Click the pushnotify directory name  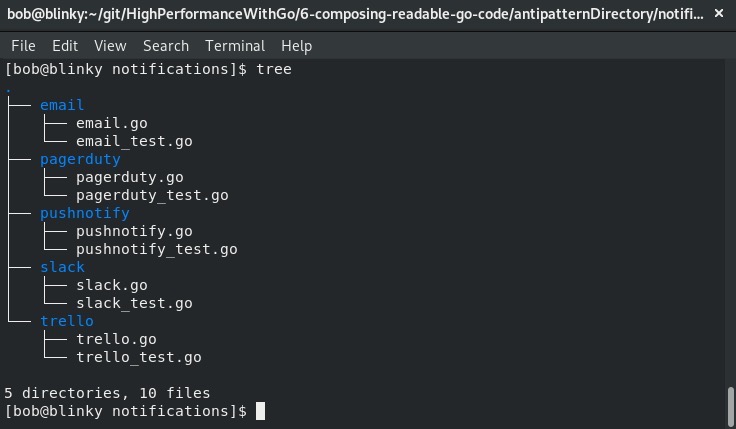(84, 213)
